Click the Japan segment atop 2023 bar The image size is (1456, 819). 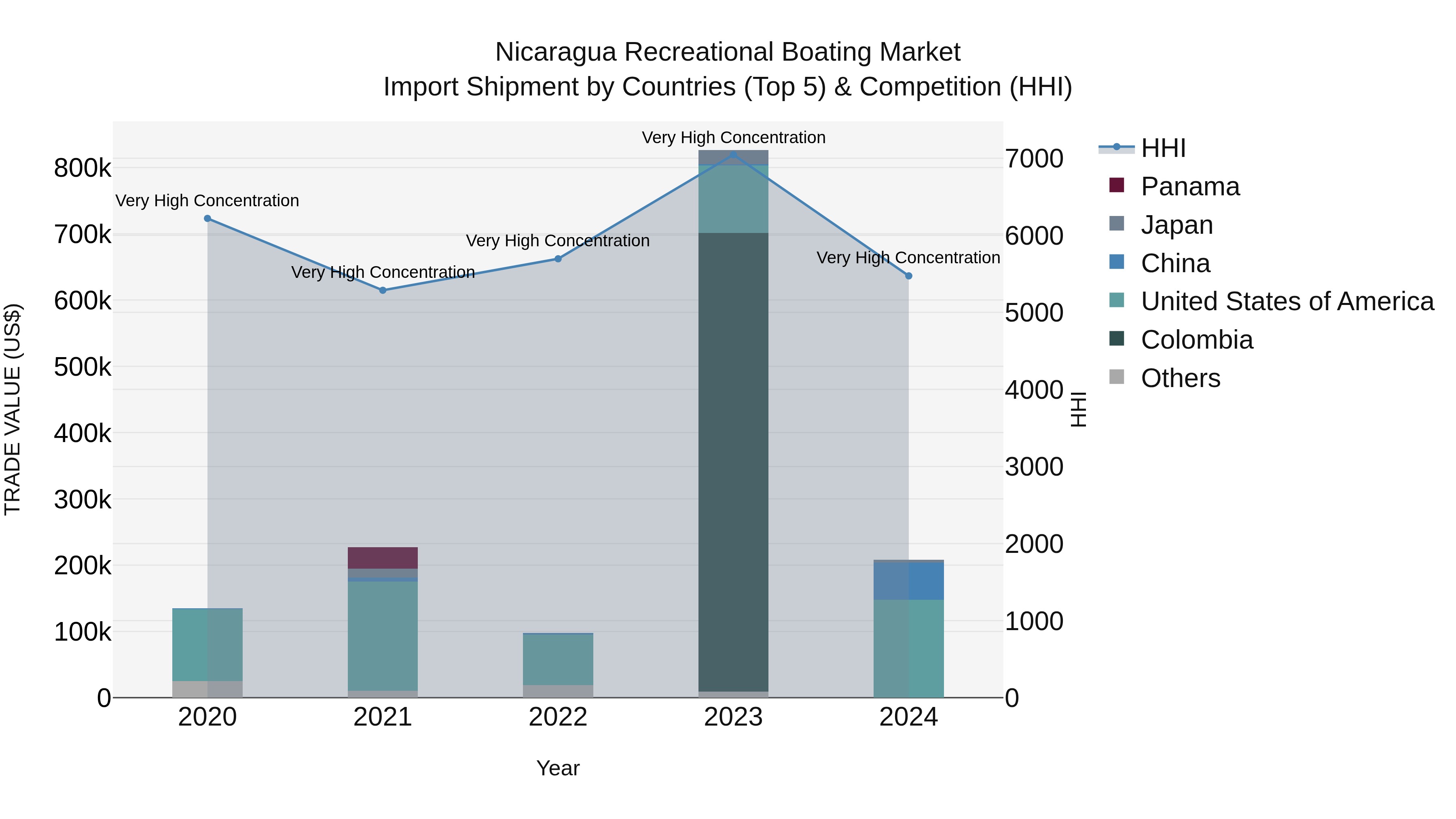tap(733, 157)
